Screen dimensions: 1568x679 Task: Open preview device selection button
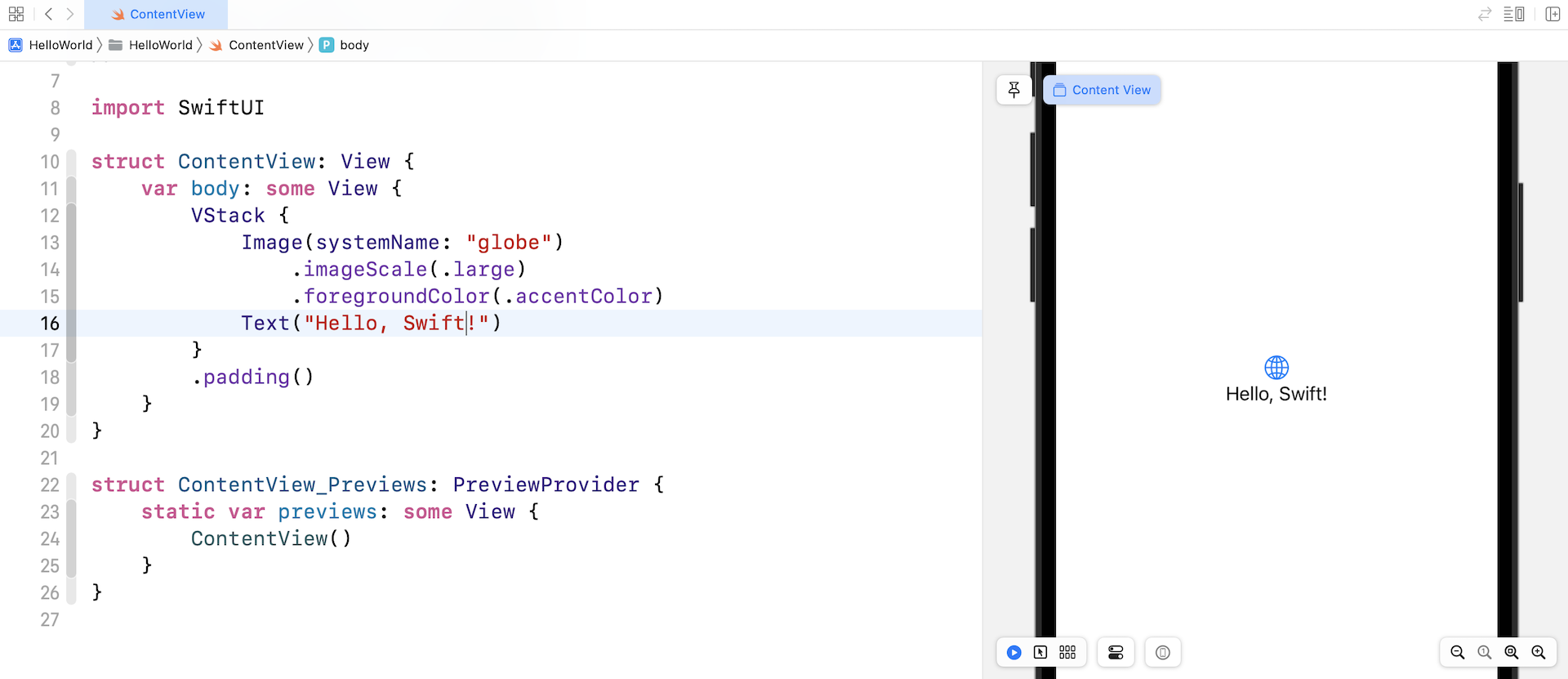click(x=1163, y=652)
